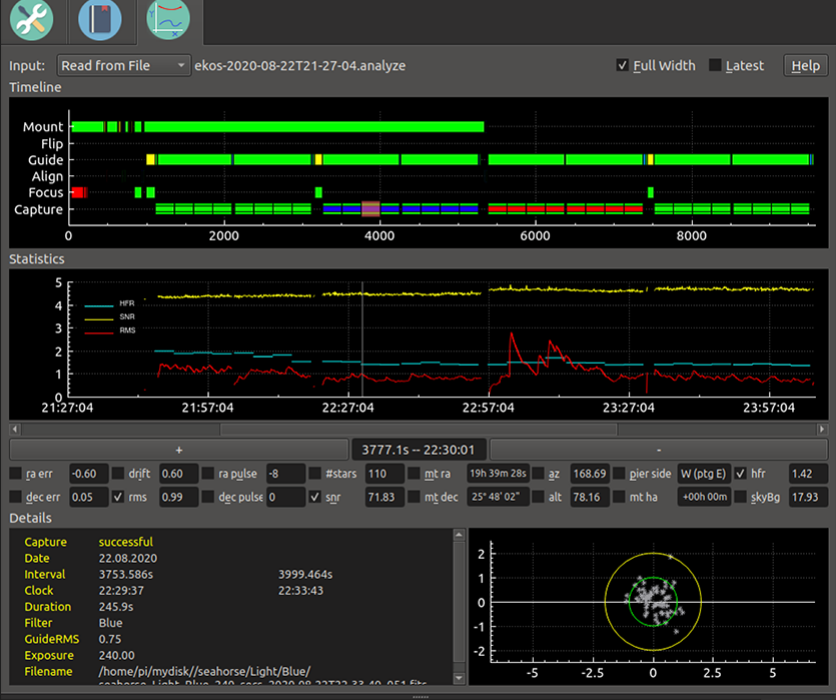This screenshot has width=836, height=700.
Task: Toggle the snr checkbox off
Action: 316,497
